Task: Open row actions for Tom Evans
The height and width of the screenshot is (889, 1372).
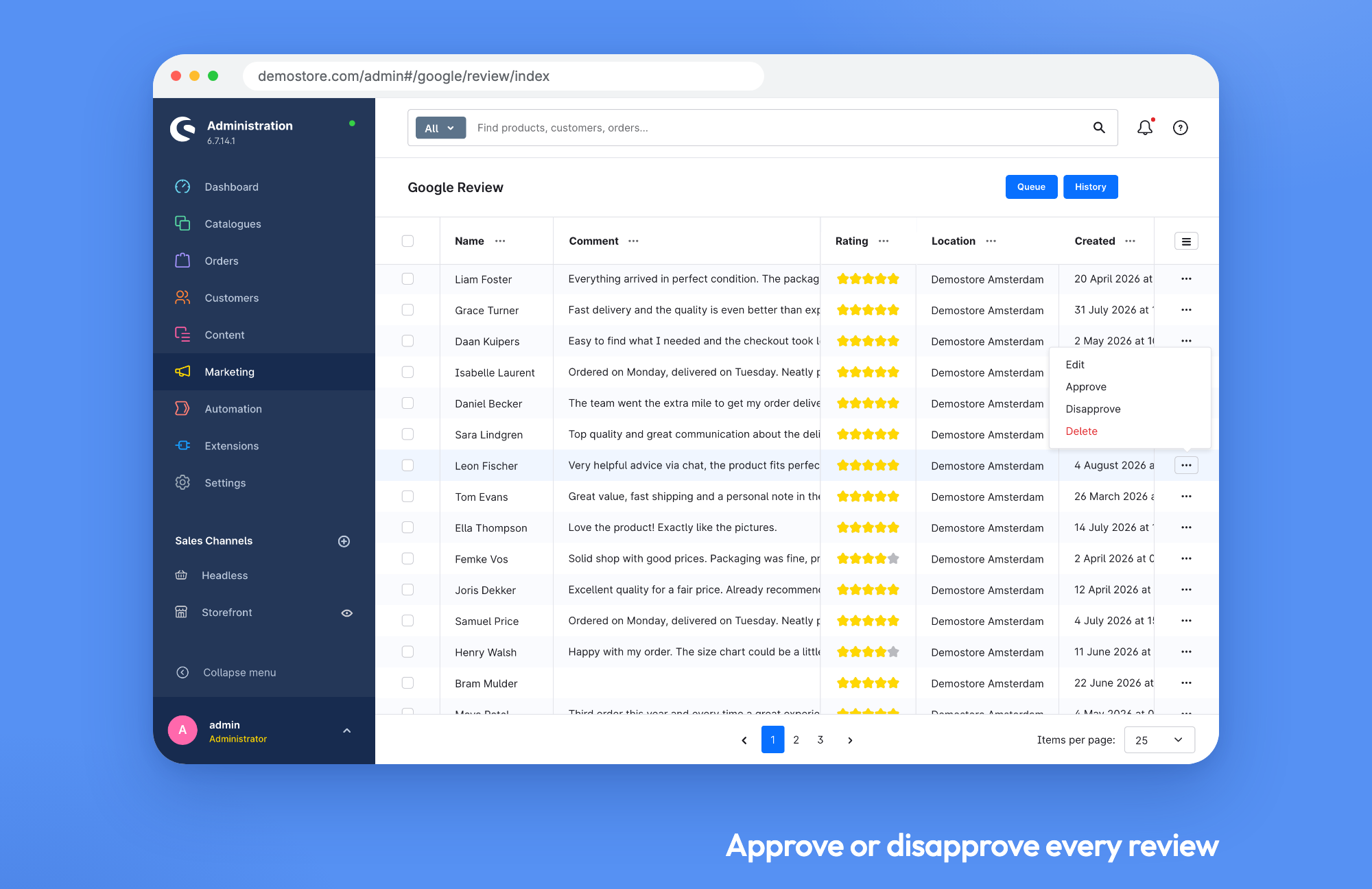Action: tap(1186, 497)
